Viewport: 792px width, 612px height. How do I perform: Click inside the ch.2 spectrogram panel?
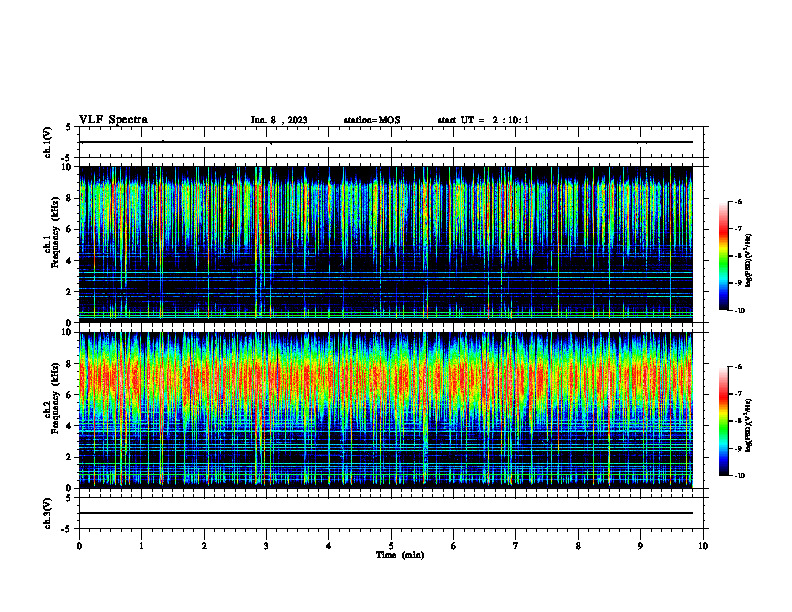pos(385,410)
